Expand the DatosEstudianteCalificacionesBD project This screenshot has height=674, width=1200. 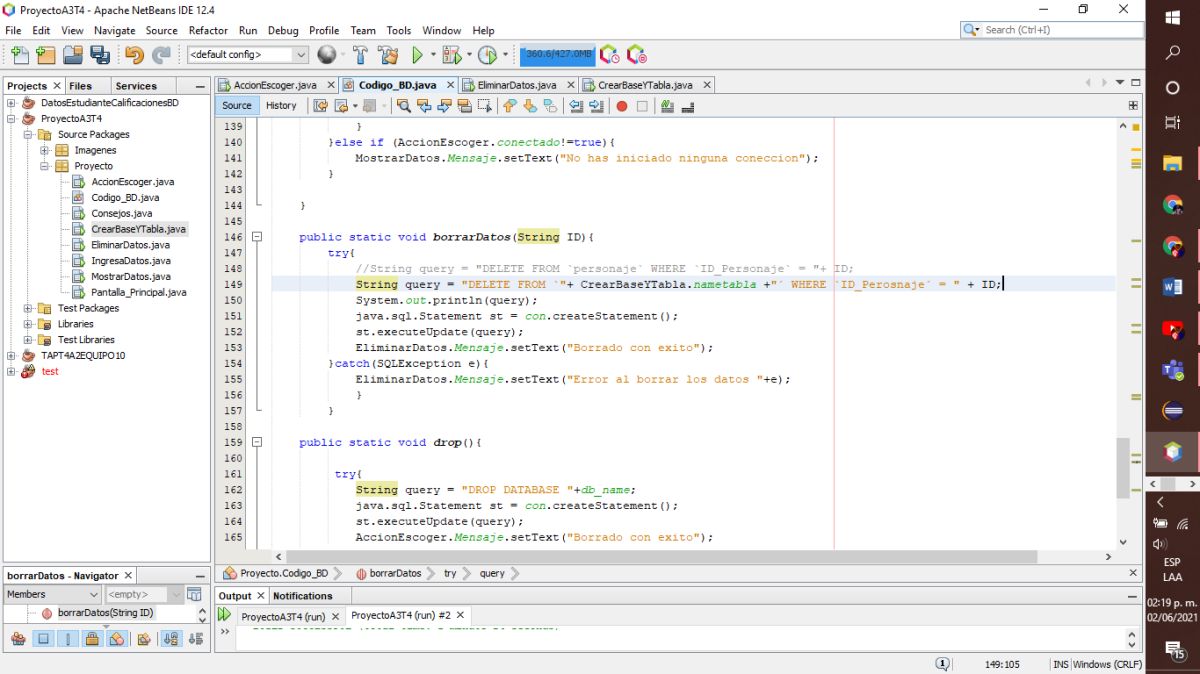point(11,102)
